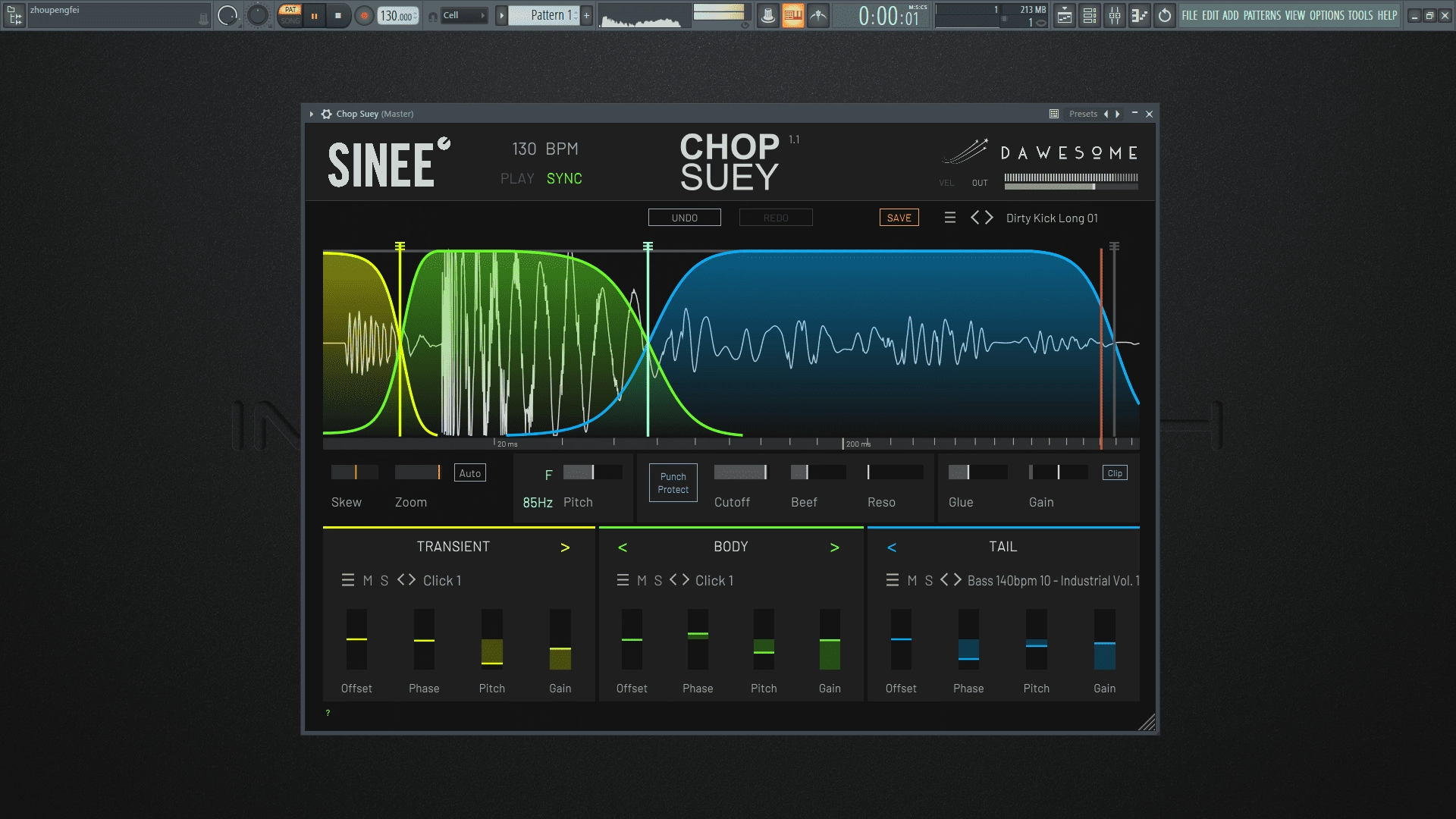Click the 85Hz pitch readout
Viewport: 1456px width, 819px height.
[x=538, y=503]
